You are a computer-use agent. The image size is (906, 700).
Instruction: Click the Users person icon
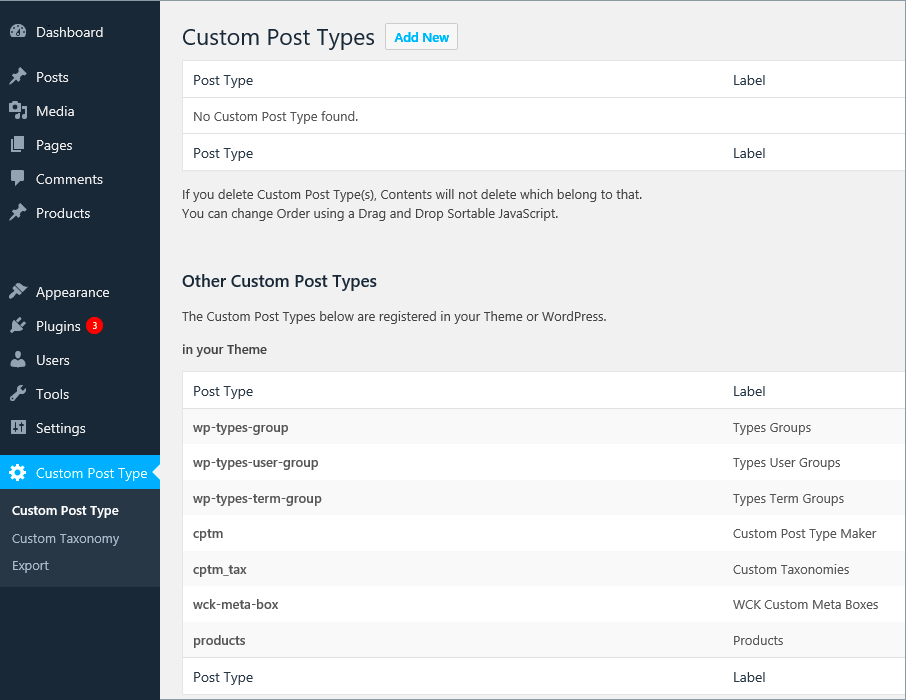[x=18, y=360]
